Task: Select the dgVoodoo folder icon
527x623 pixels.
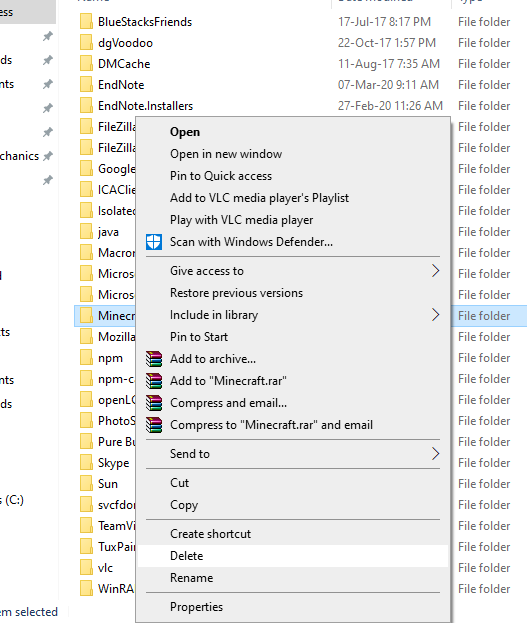Action: pyautogui.click(x=86, y=43)
